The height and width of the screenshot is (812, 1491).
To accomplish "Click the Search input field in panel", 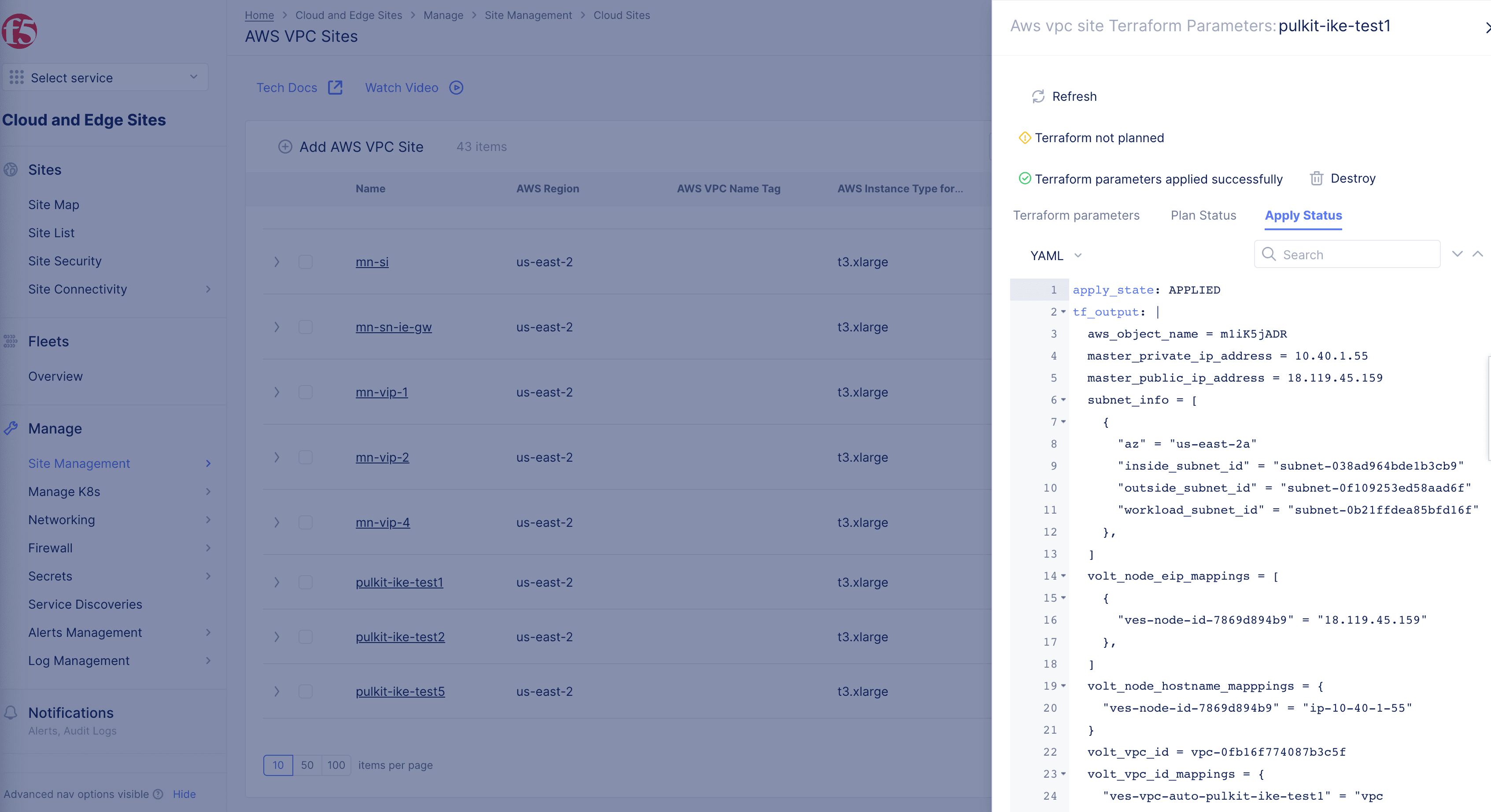I will tap(1355, 254).
